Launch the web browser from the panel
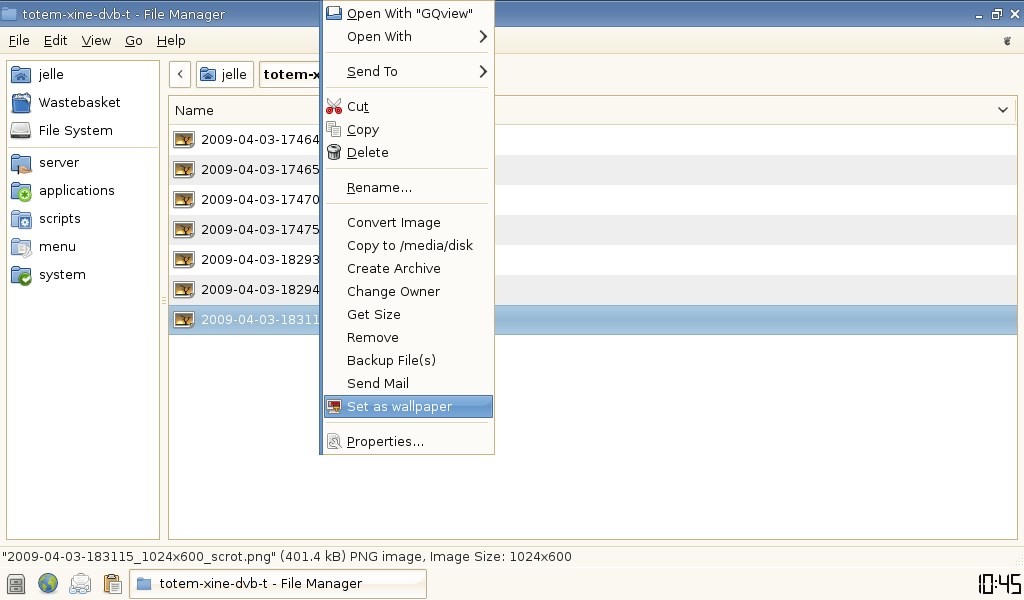 point(48,584)
